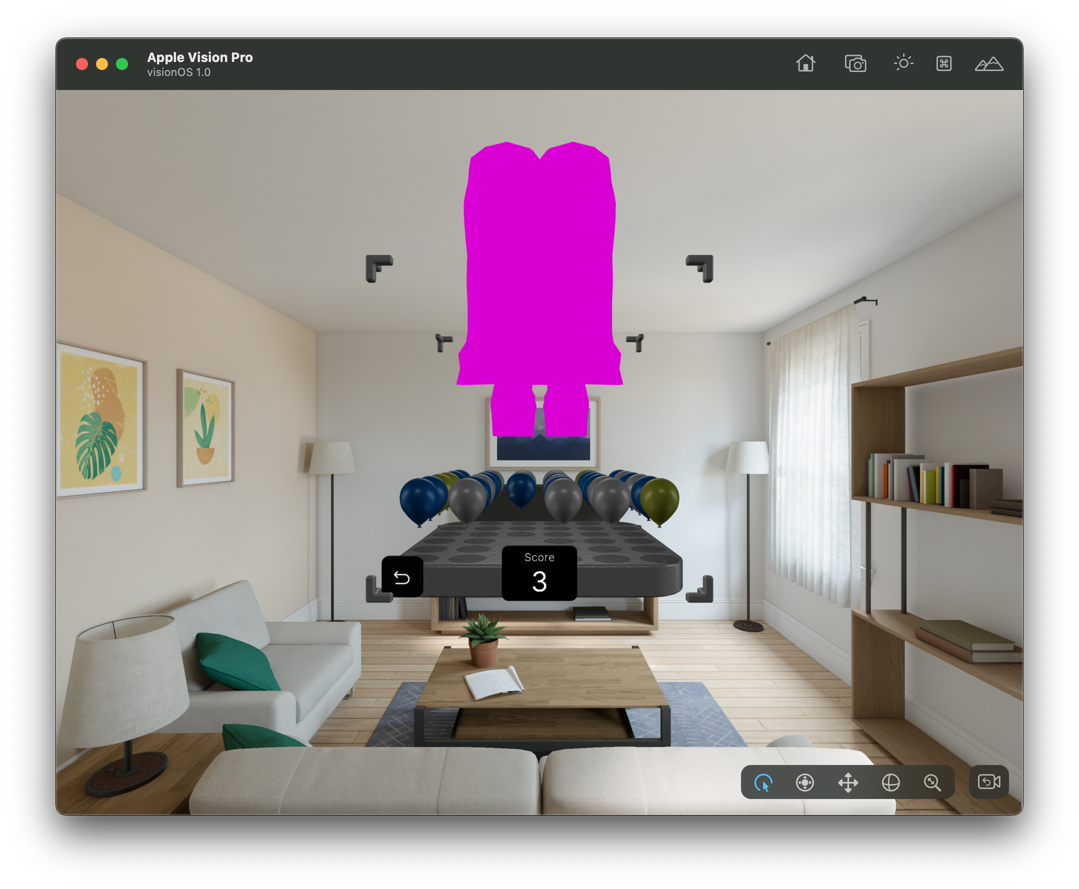Click the magenta untextured model
Screen dimensions: 1079x889
pyautogui.click(x=540, y=275)
